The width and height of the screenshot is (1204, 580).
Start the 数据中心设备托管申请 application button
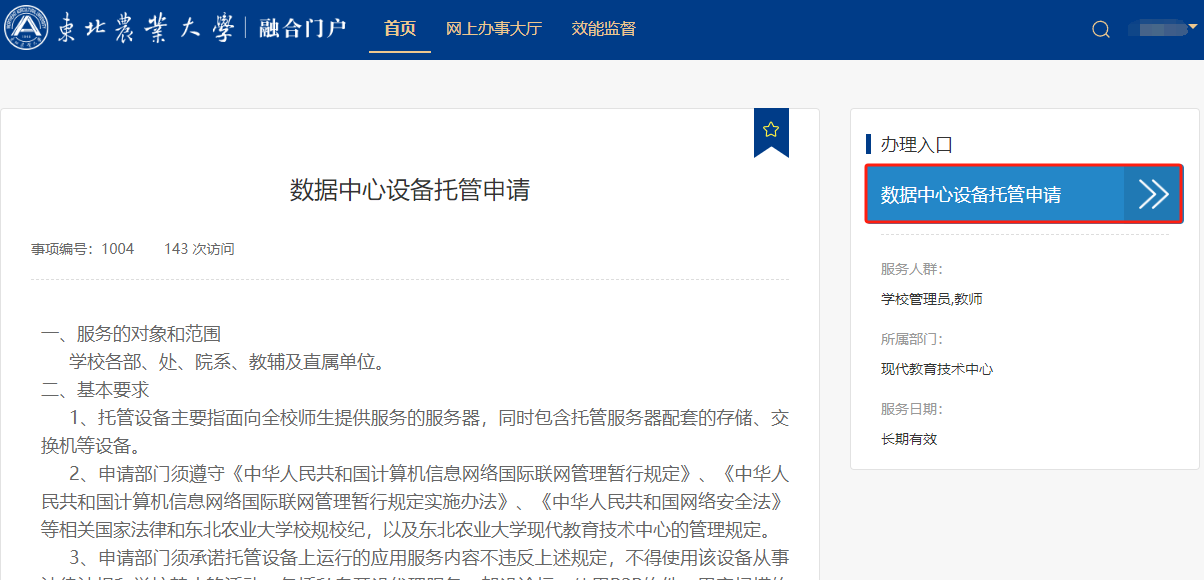coord(1024,194)
